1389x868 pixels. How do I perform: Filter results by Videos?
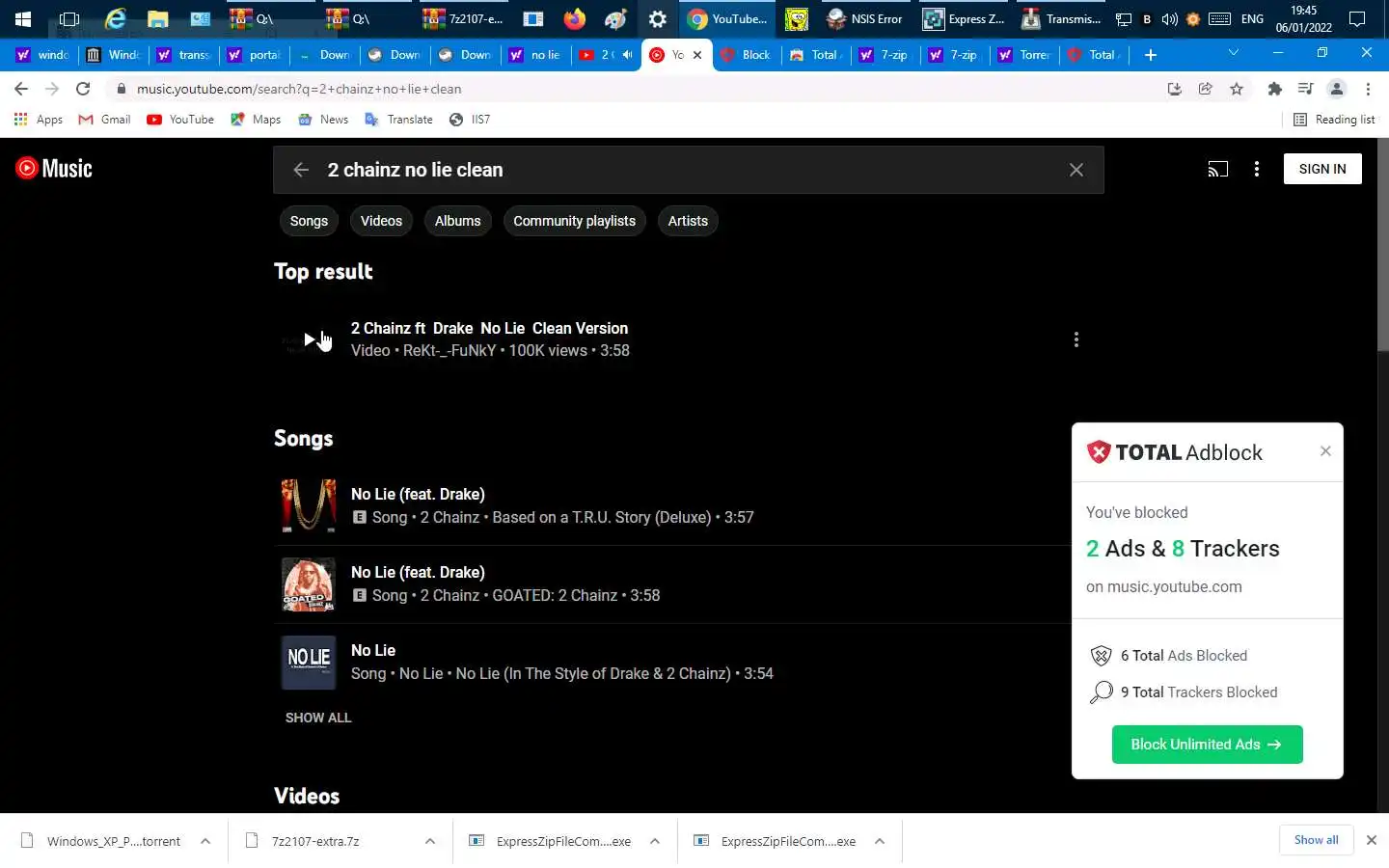[x=381, y=221]
